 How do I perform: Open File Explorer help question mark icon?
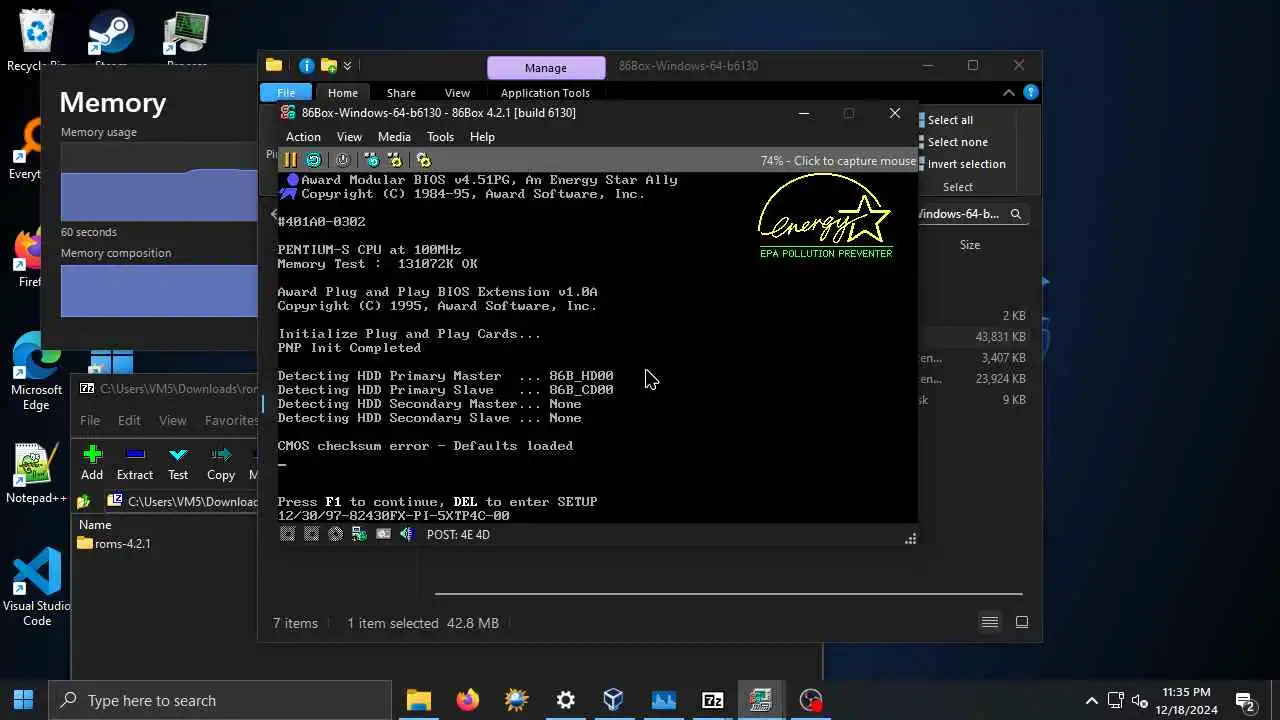[1031, 92]
